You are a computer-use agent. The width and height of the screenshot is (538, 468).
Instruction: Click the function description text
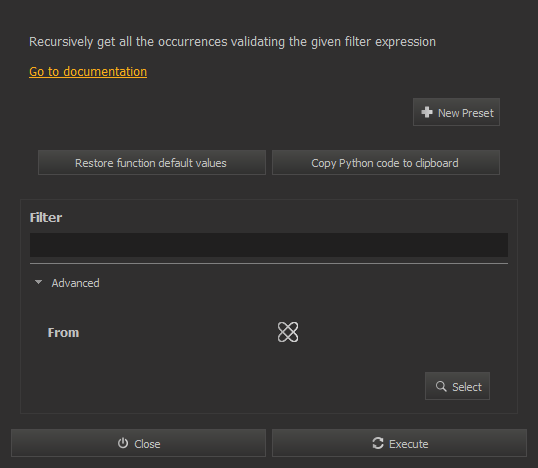232,42
